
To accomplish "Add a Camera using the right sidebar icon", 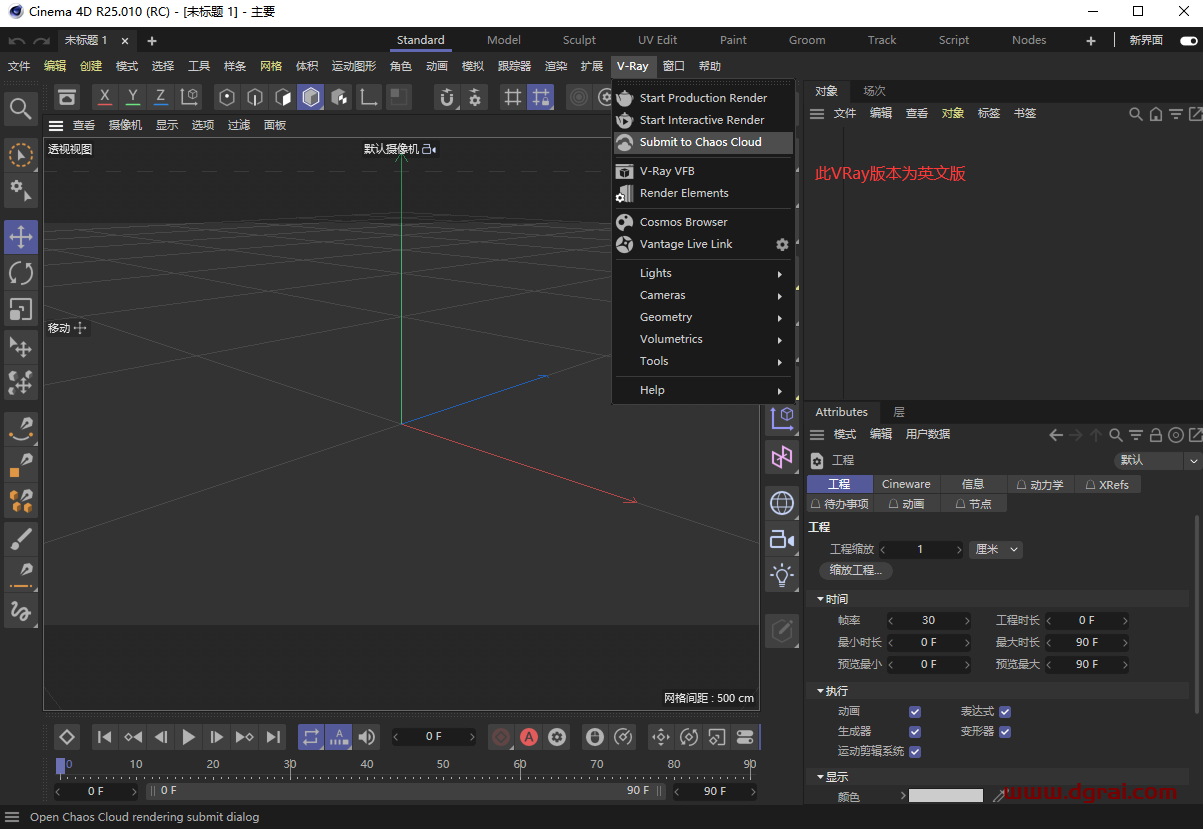I will (x=783, y=539).
